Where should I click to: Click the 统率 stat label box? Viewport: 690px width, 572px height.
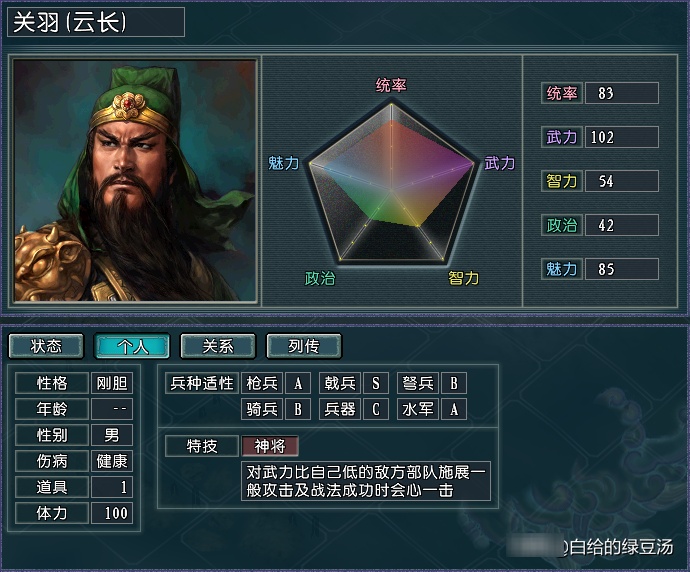(x=562, y=93)
